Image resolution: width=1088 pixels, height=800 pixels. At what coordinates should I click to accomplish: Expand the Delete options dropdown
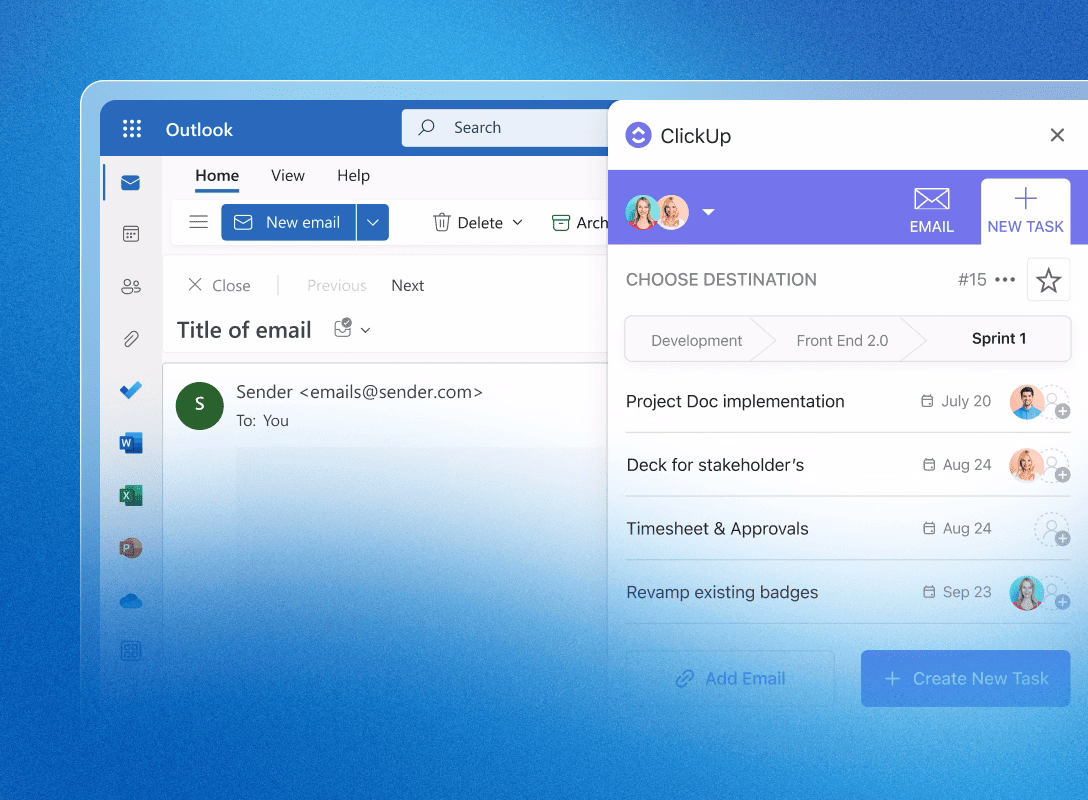[x=517, y=223]
